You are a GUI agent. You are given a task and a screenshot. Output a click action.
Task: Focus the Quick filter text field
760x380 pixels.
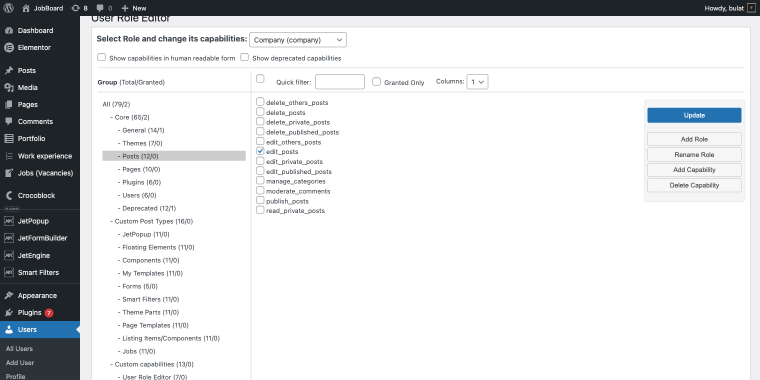click(x=340, y=82)
